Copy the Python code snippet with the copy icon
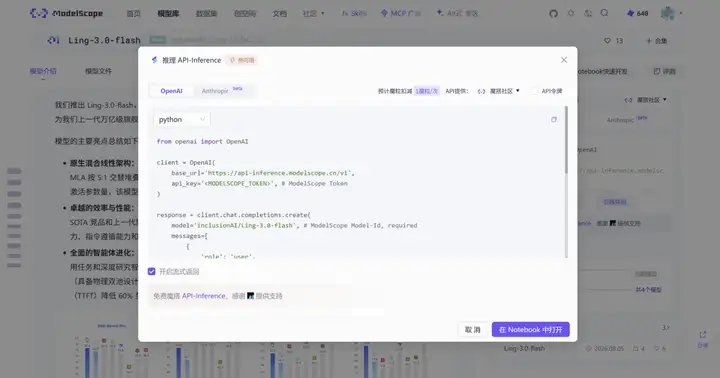This screenshot has height=378, width=720. tap(554, 119)
